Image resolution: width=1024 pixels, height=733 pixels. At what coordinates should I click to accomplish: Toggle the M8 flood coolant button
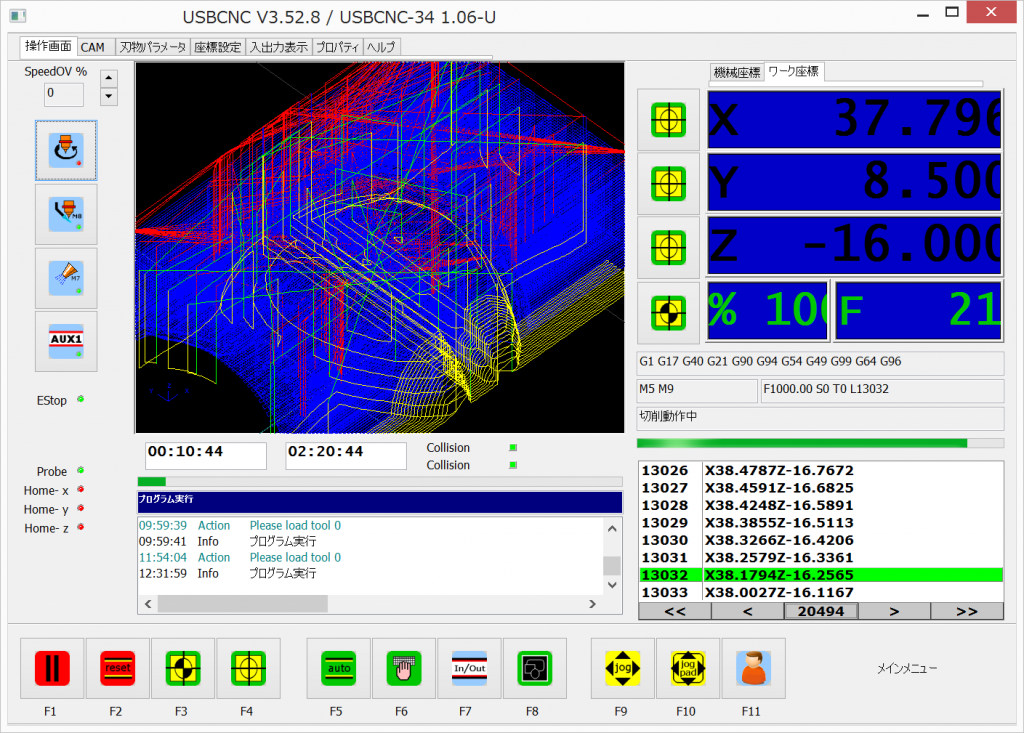[66, 214]
